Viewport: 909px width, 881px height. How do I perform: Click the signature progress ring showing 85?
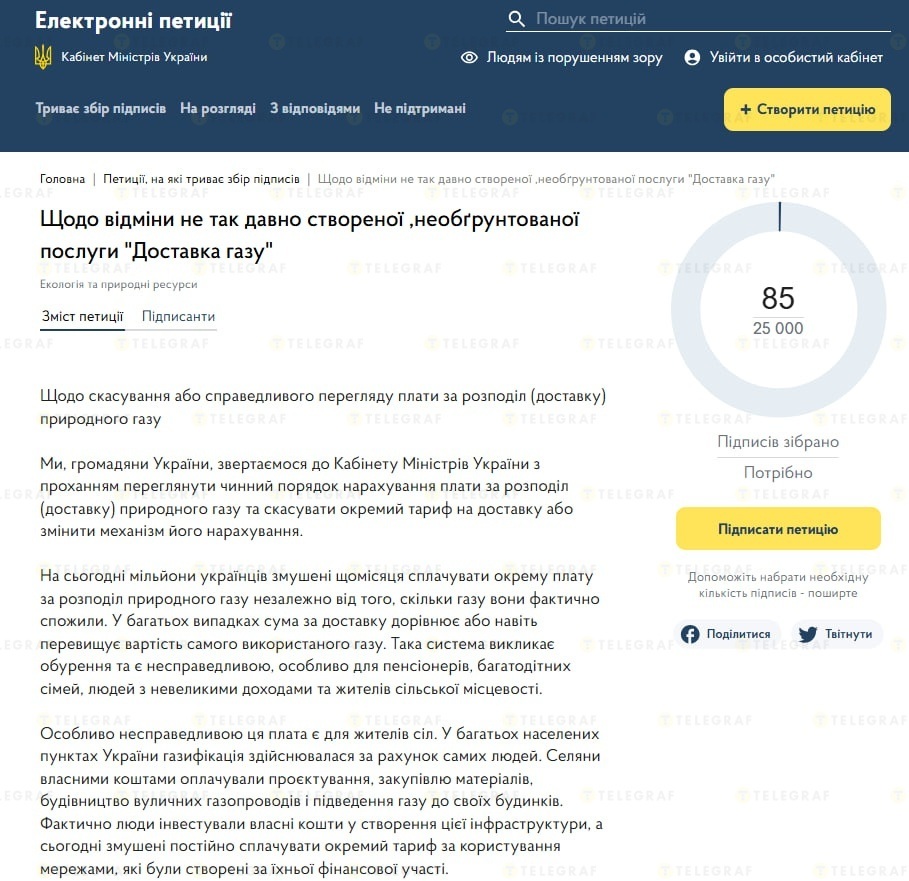(x=779, y=309)
